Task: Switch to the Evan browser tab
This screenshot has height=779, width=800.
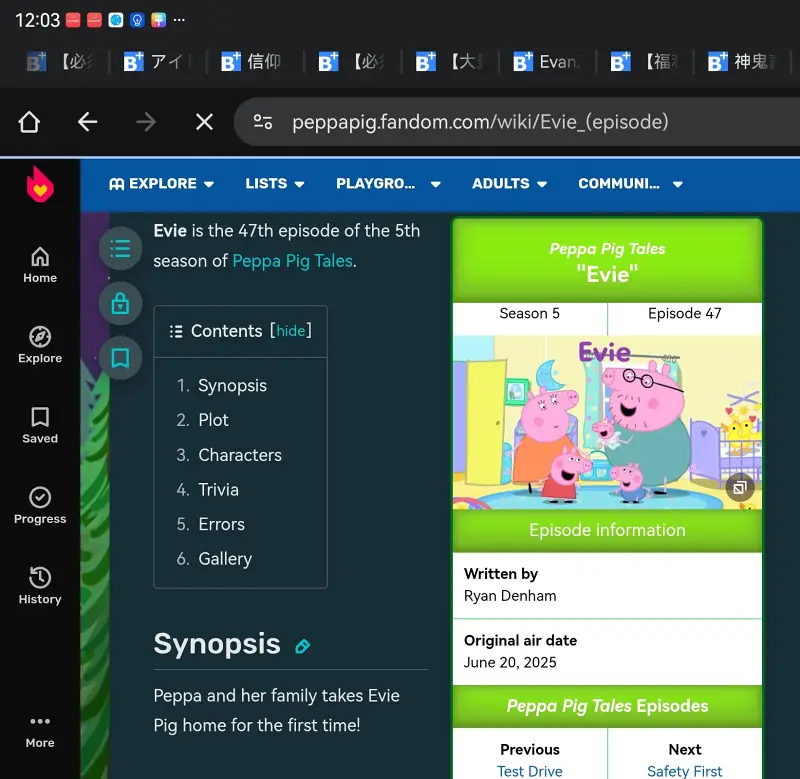Action: point(546,62)
